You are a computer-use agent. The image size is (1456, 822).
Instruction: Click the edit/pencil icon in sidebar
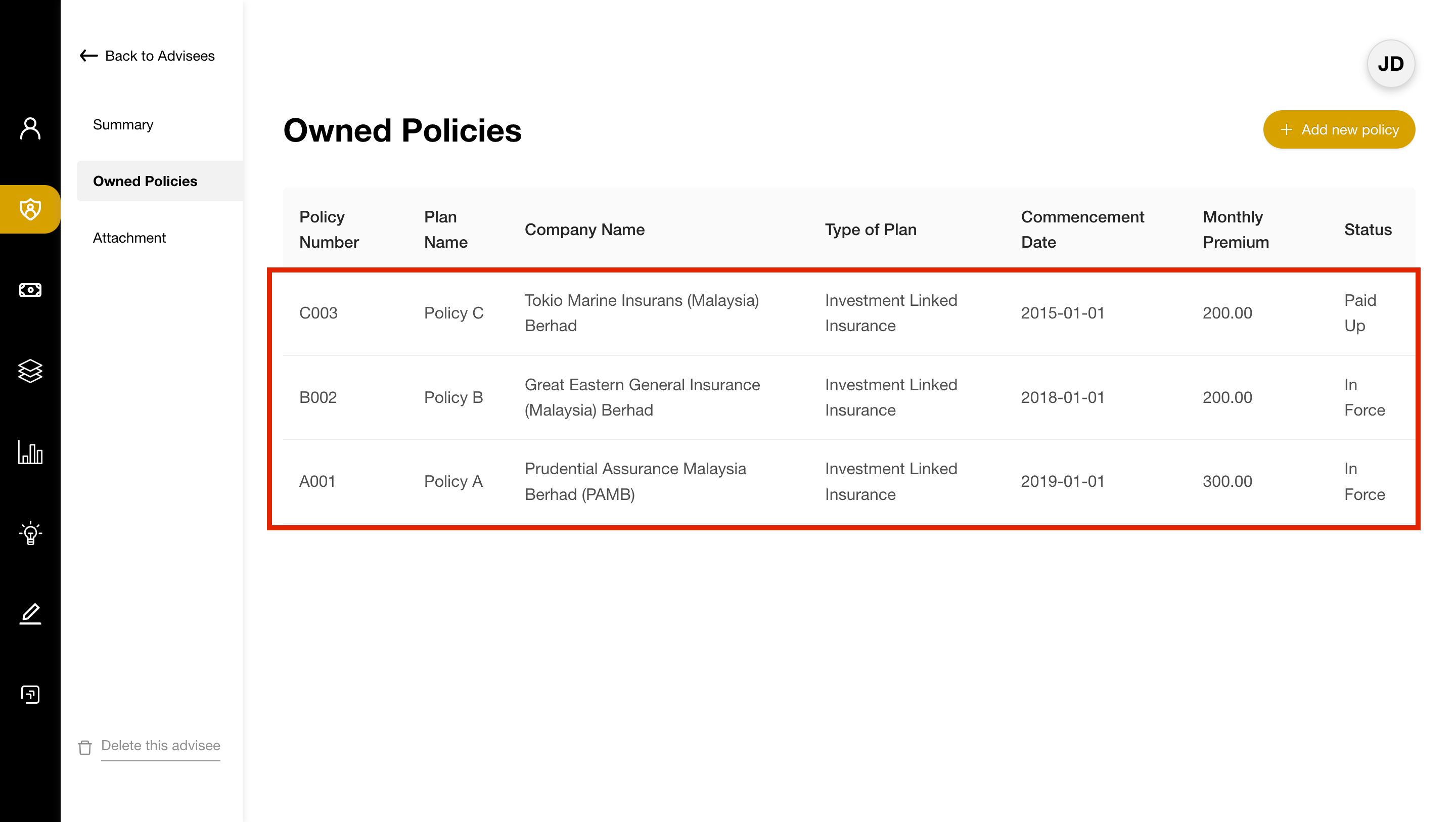click(30, 613)
